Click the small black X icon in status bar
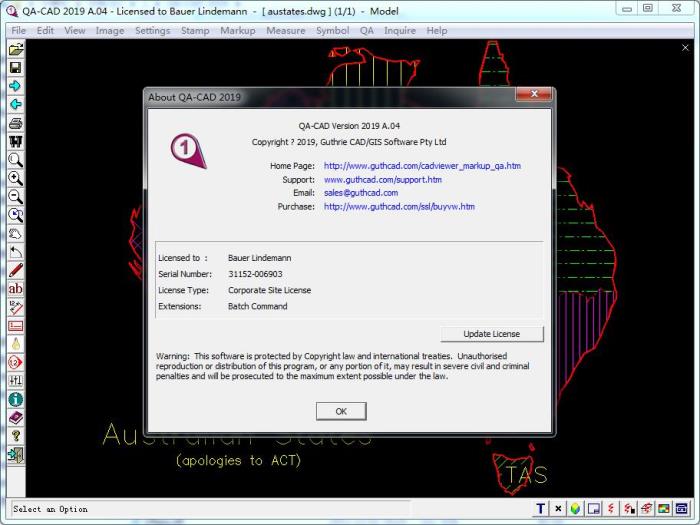700x525 pixels. (558, 508)
